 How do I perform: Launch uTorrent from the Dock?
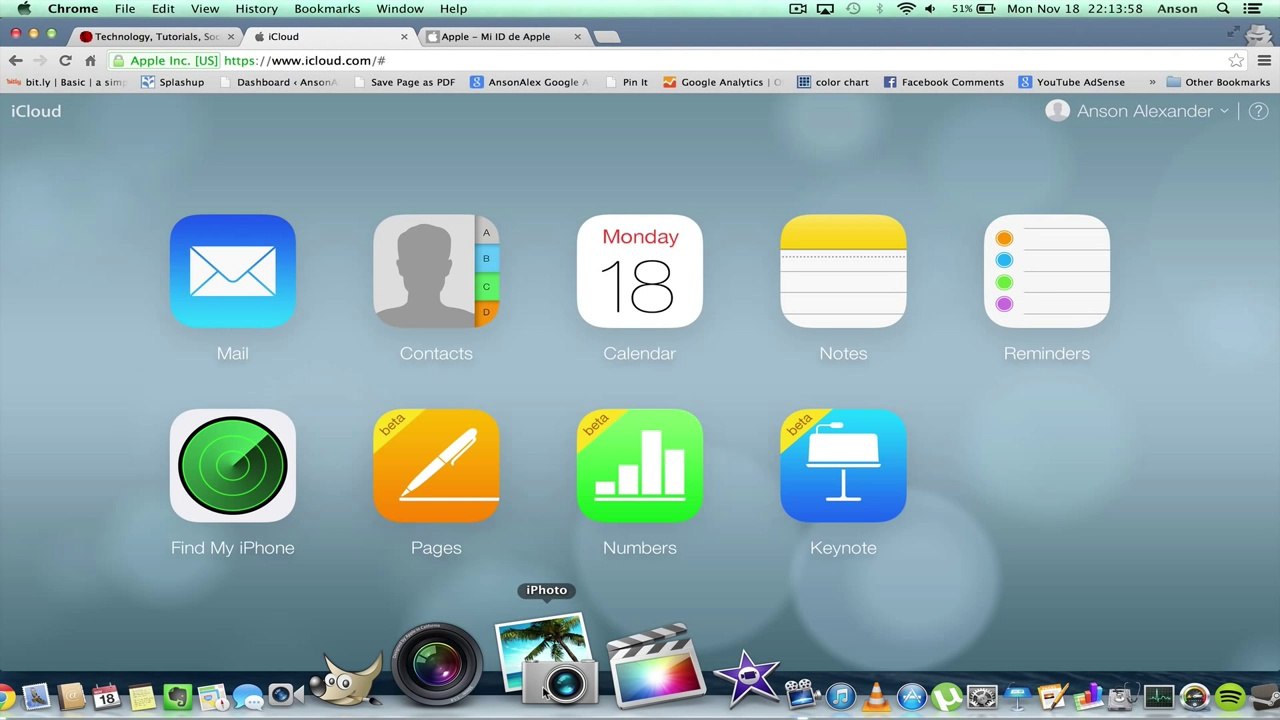[946, 696]
